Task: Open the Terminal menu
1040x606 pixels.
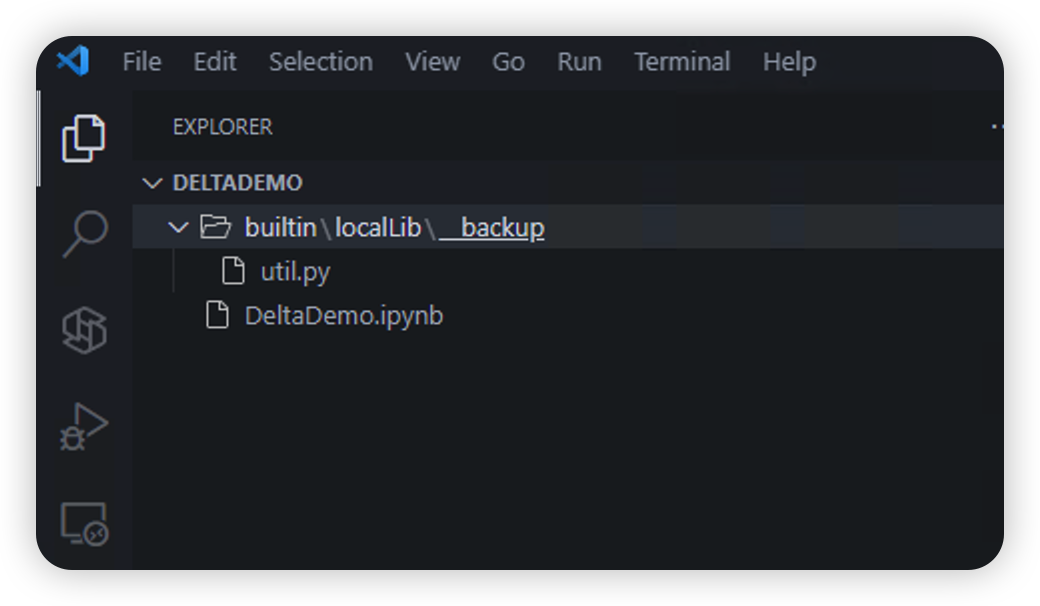Action: tap(682, 62)
